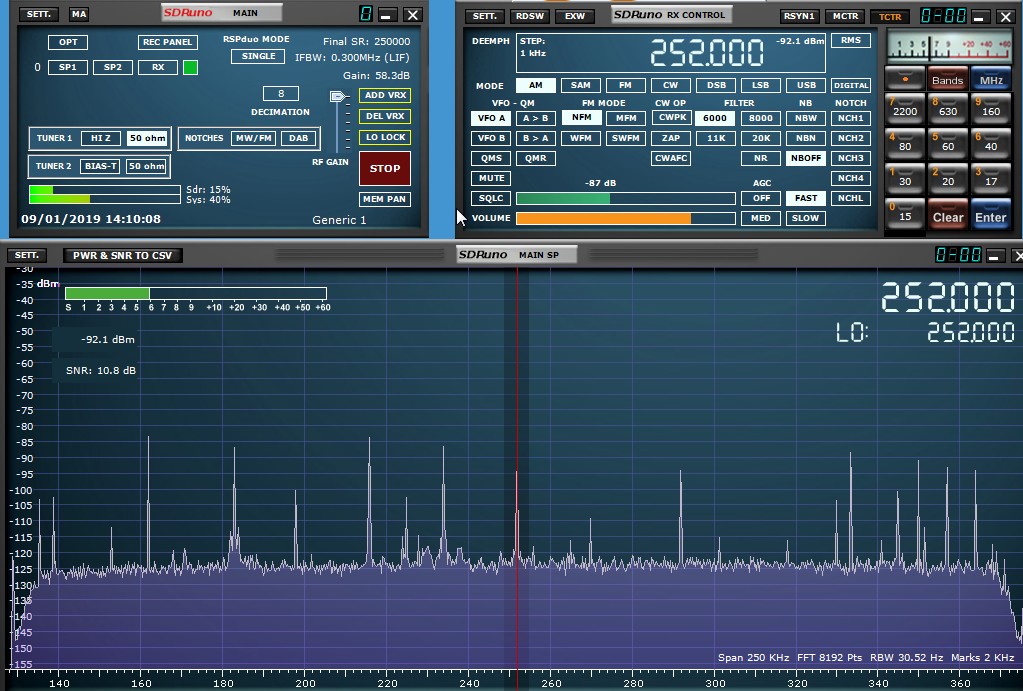Adjust the squelch level bar

[626, 198]
